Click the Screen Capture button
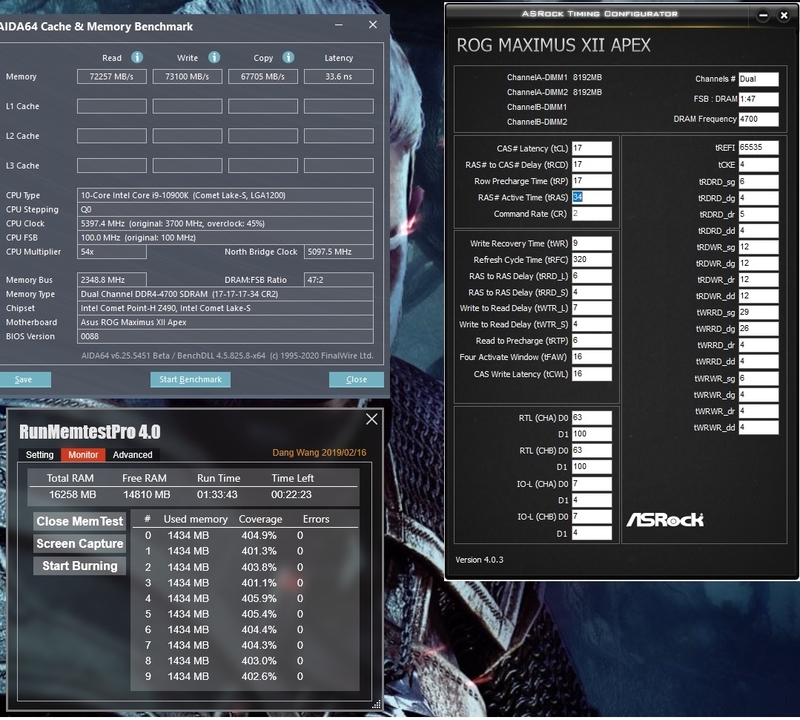Screen dimensions: 800x720 (x=80, y=543)
